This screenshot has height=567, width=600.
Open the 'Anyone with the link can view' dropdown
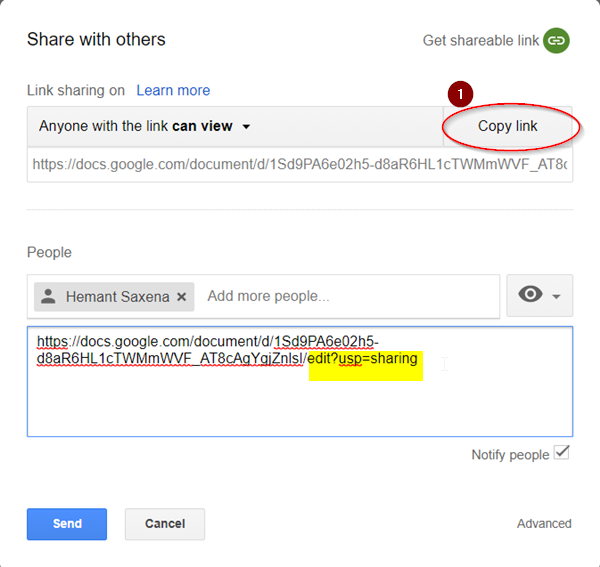coord(145,127)
